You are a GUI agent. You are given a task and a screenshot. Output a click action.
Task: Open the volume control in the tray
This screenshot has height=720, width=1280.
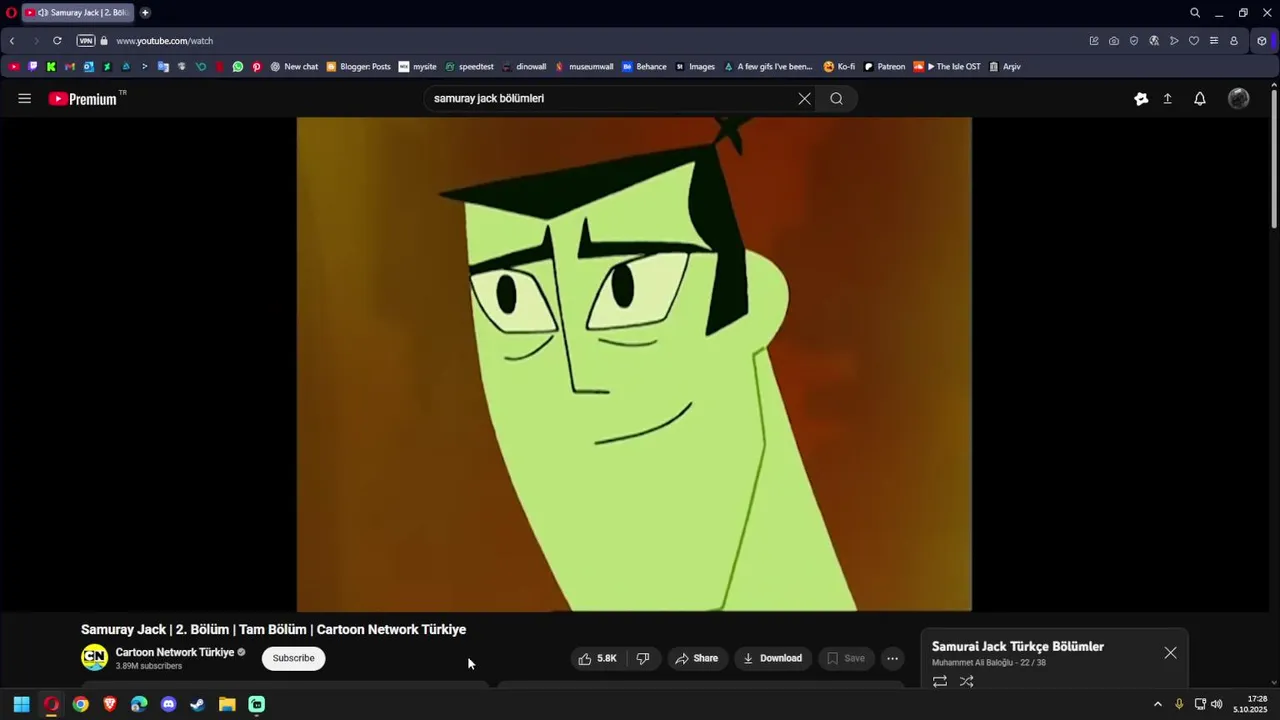point(1217,704)
